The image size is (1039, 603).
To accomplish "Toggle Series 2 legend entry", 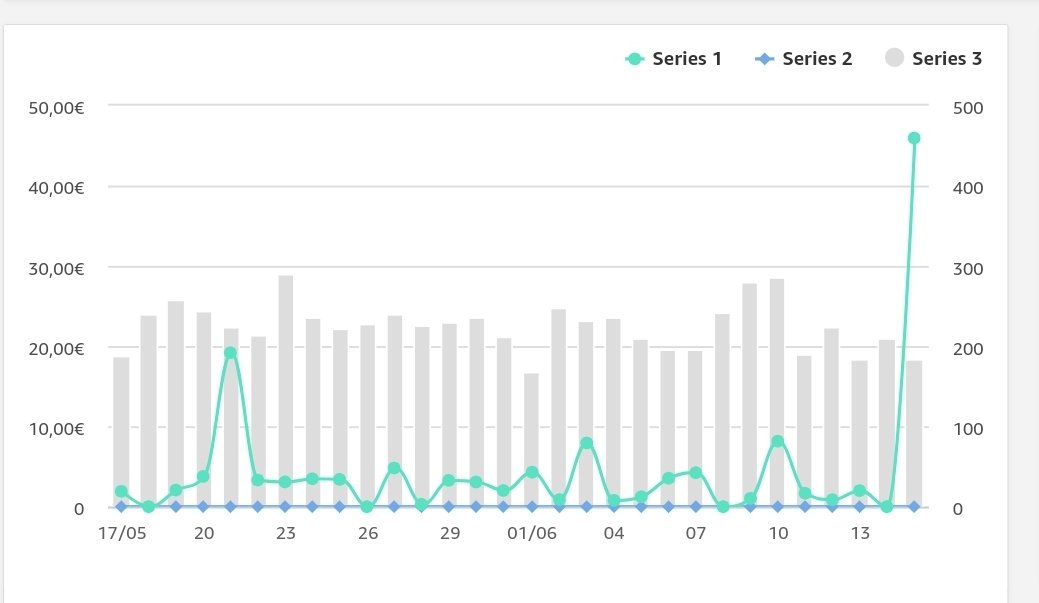I will coord(803,59).
